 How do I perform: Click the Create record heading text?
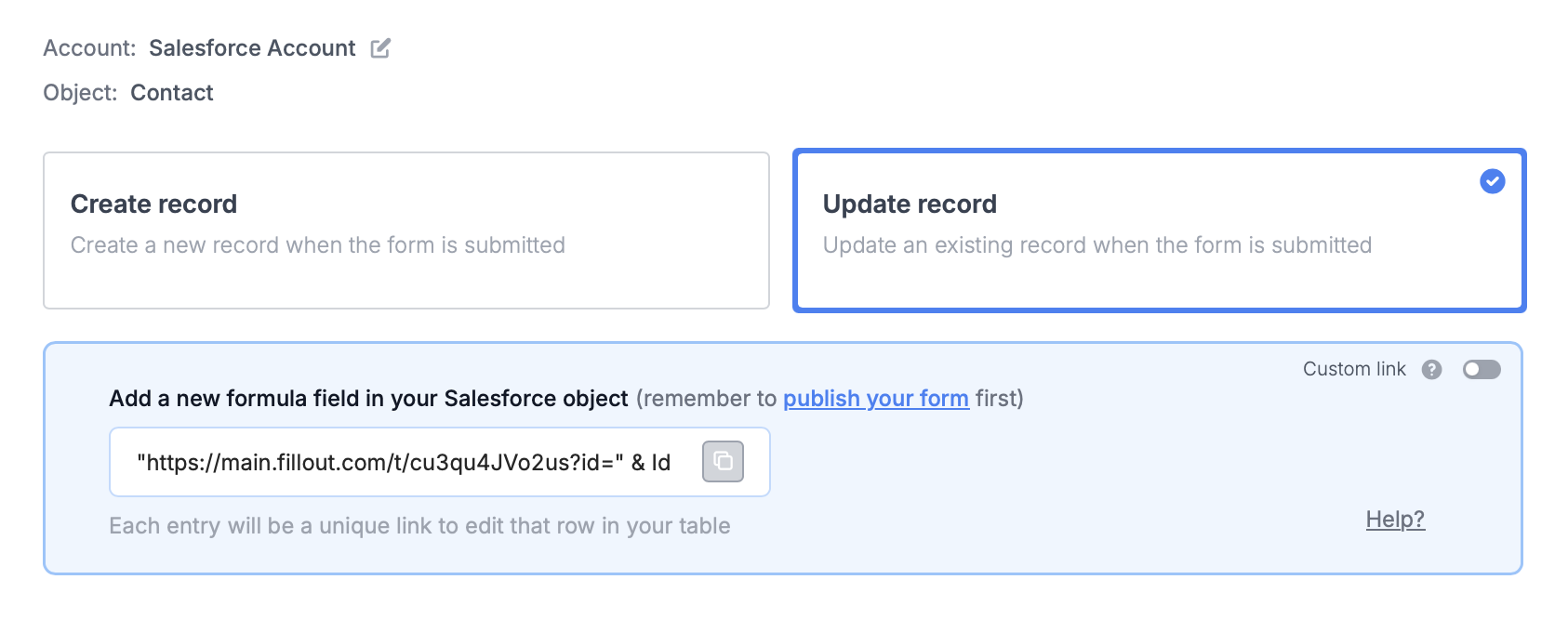pyautogui.click(x=153, y=204)
